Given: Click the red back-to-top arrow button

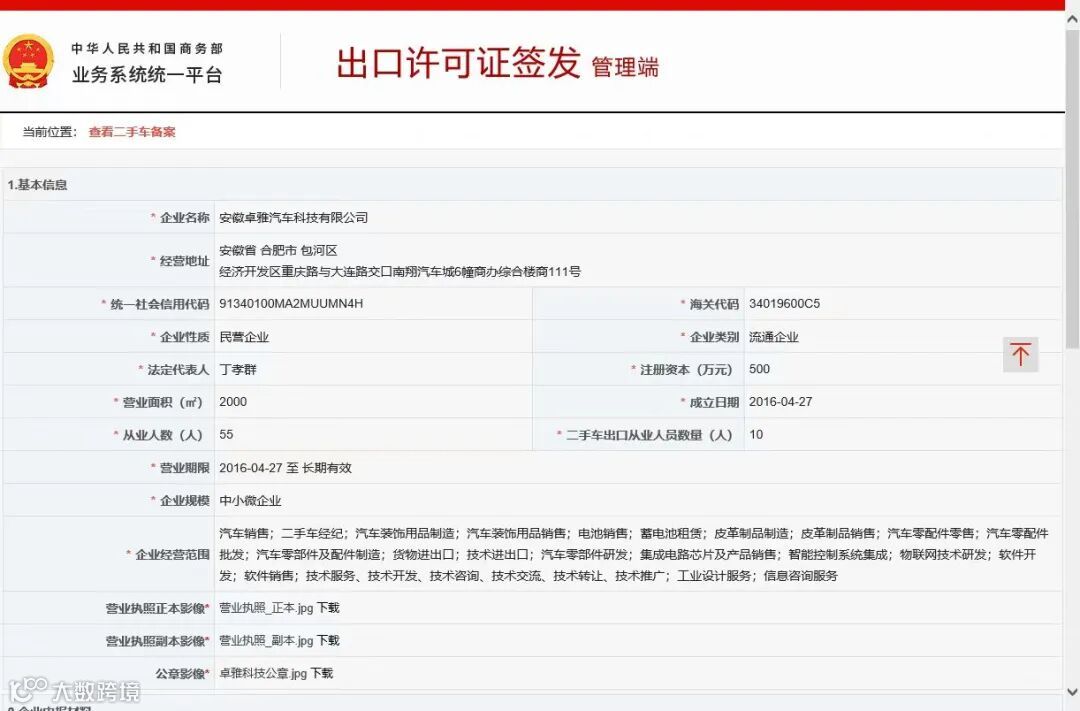Looking at the screenshot, I should (1020, 354).
